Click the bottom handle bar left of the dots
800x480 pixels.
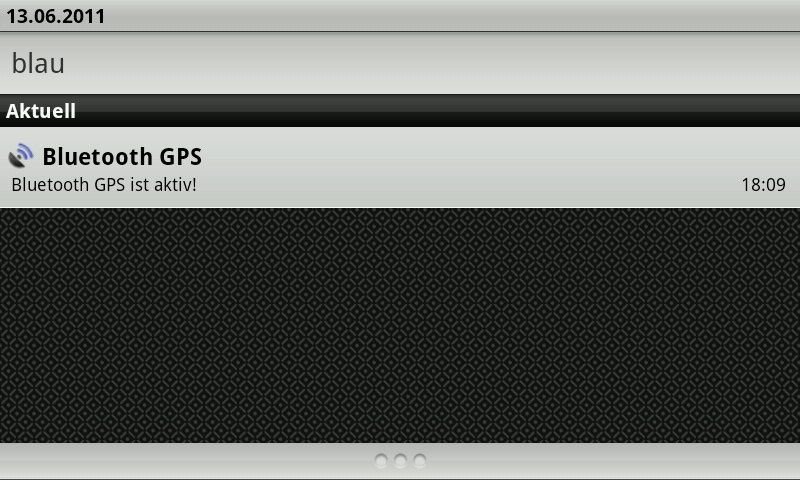(x=186, y=461)
